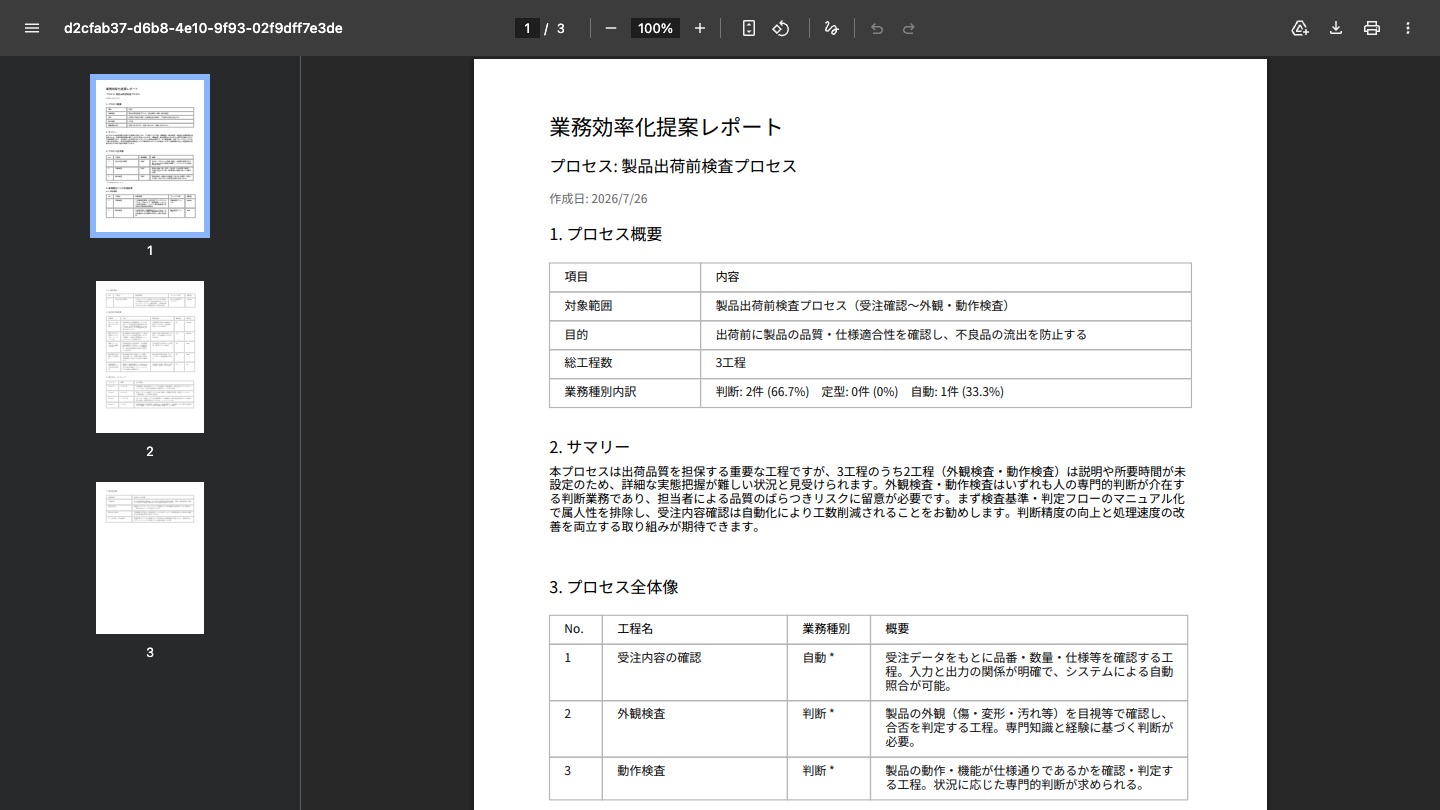Rotate the document counterclockwise
Screen dimensions: 1440x810
781,28
